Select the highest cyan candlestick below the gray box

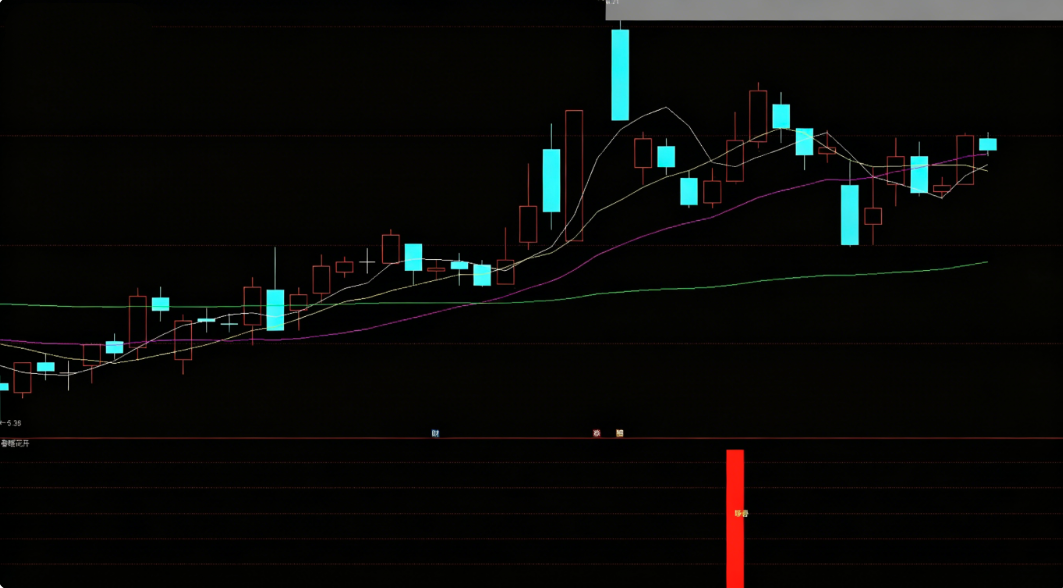click(x=620, y=75)
